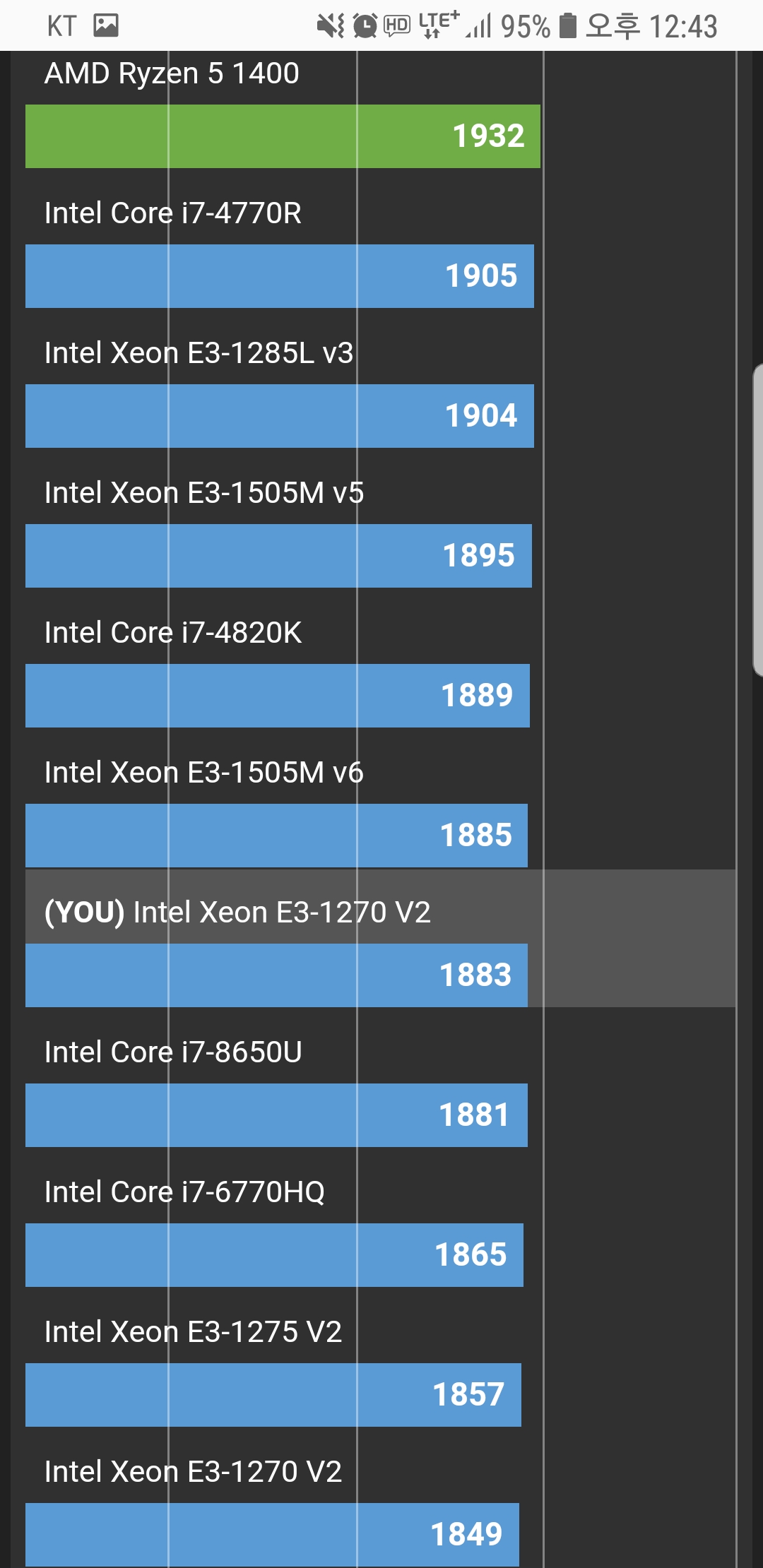
Task: Tap the muted vibrate icon in status bar
Action: click(x=331, y=26)
